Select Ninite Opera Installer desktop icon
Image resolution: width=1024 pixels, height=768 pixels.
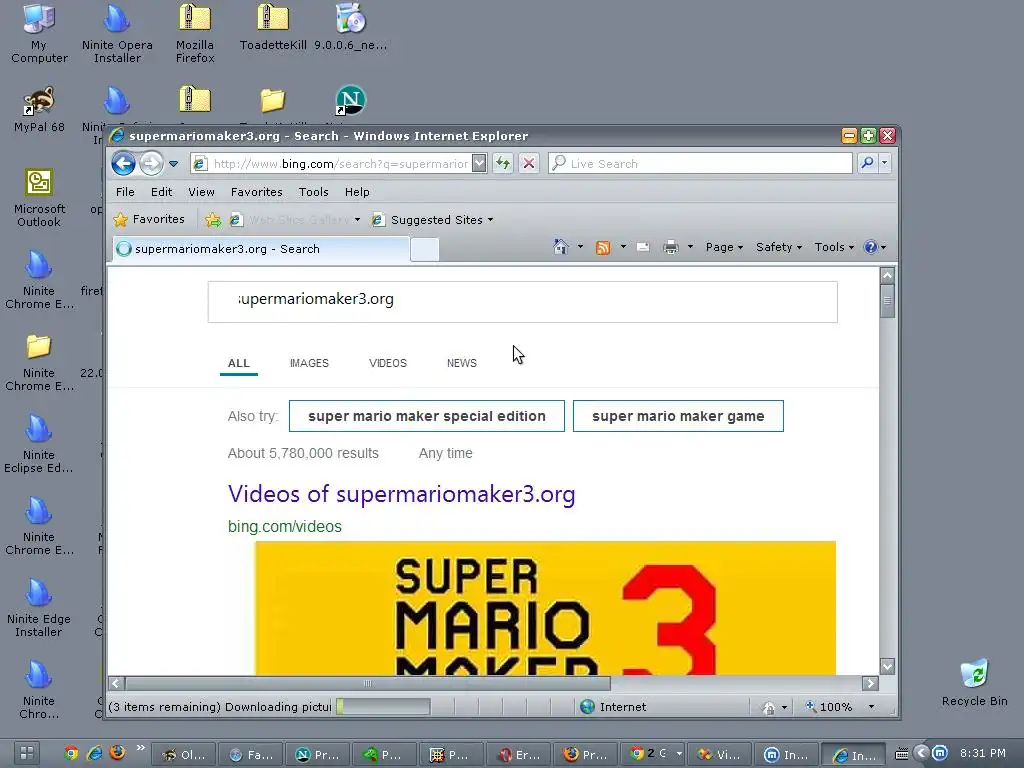117,34
